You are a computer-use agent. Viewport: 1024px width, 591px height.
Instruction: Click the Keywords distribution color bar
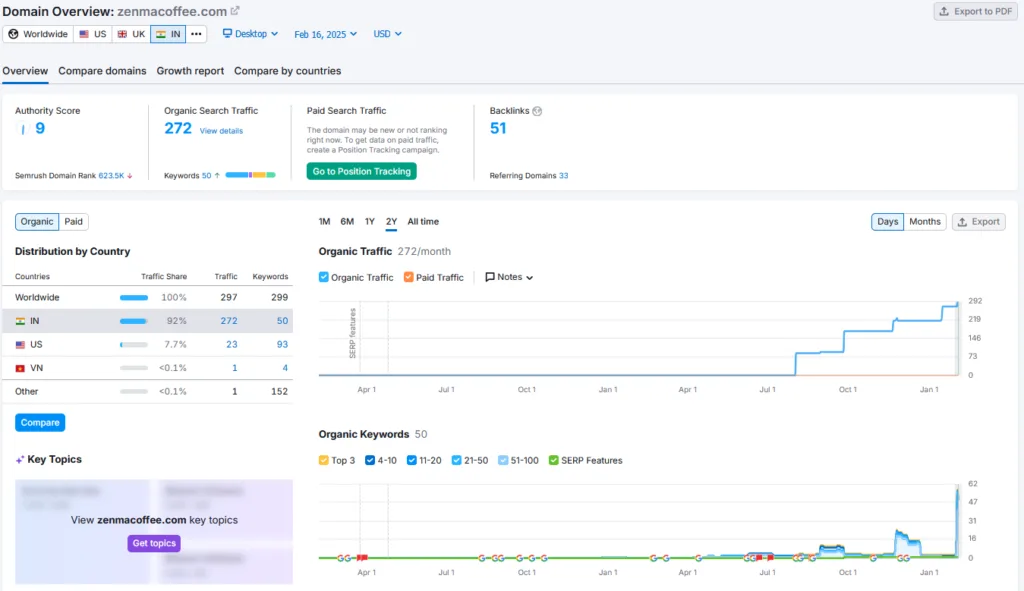(x=251, y=175)
